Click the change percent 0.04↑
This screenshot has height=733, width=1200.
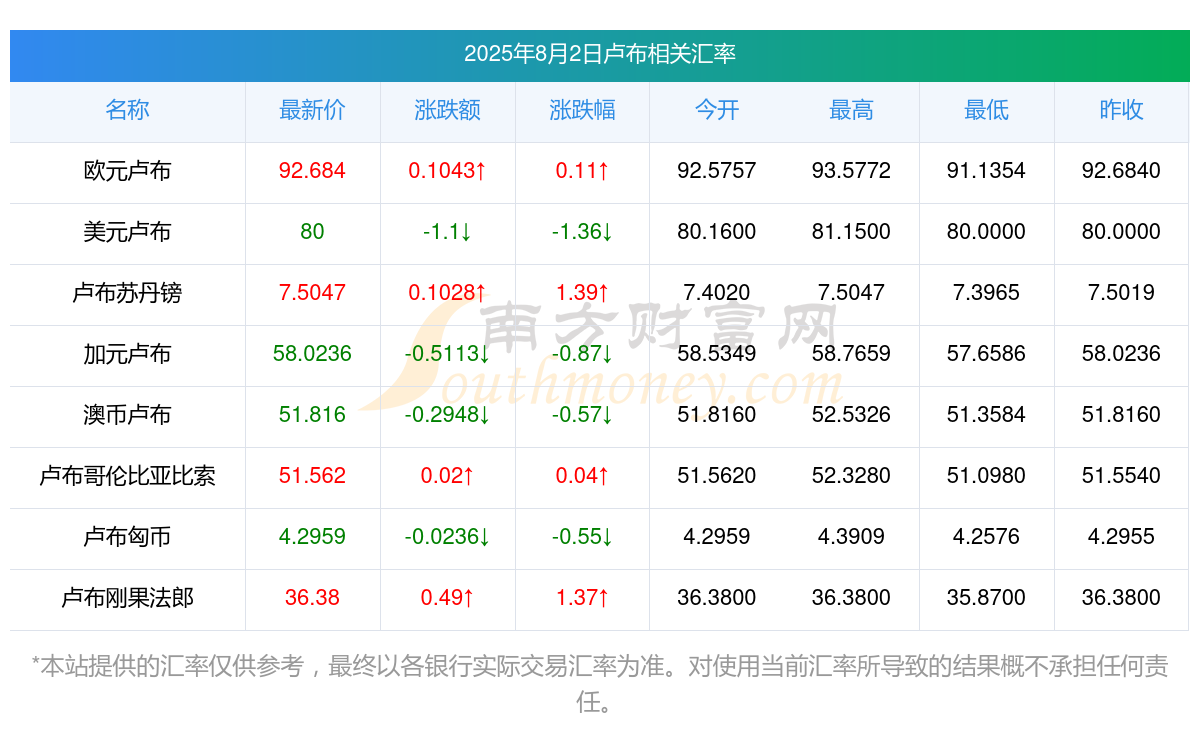582,476
